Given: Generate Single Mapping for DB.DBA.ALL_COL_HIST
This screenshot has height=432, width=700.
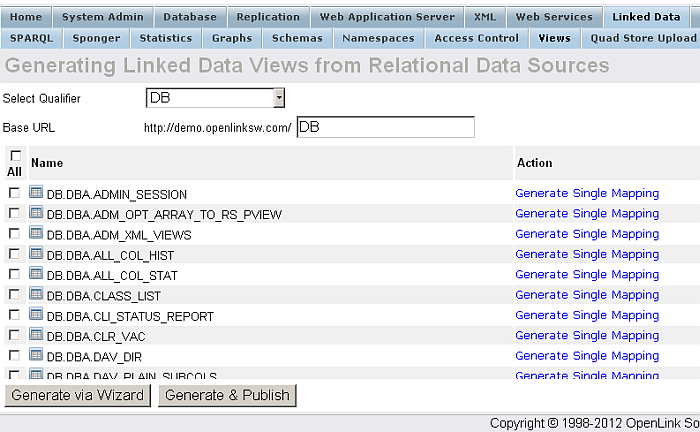Looking at the screenshot, I should 587,254.
